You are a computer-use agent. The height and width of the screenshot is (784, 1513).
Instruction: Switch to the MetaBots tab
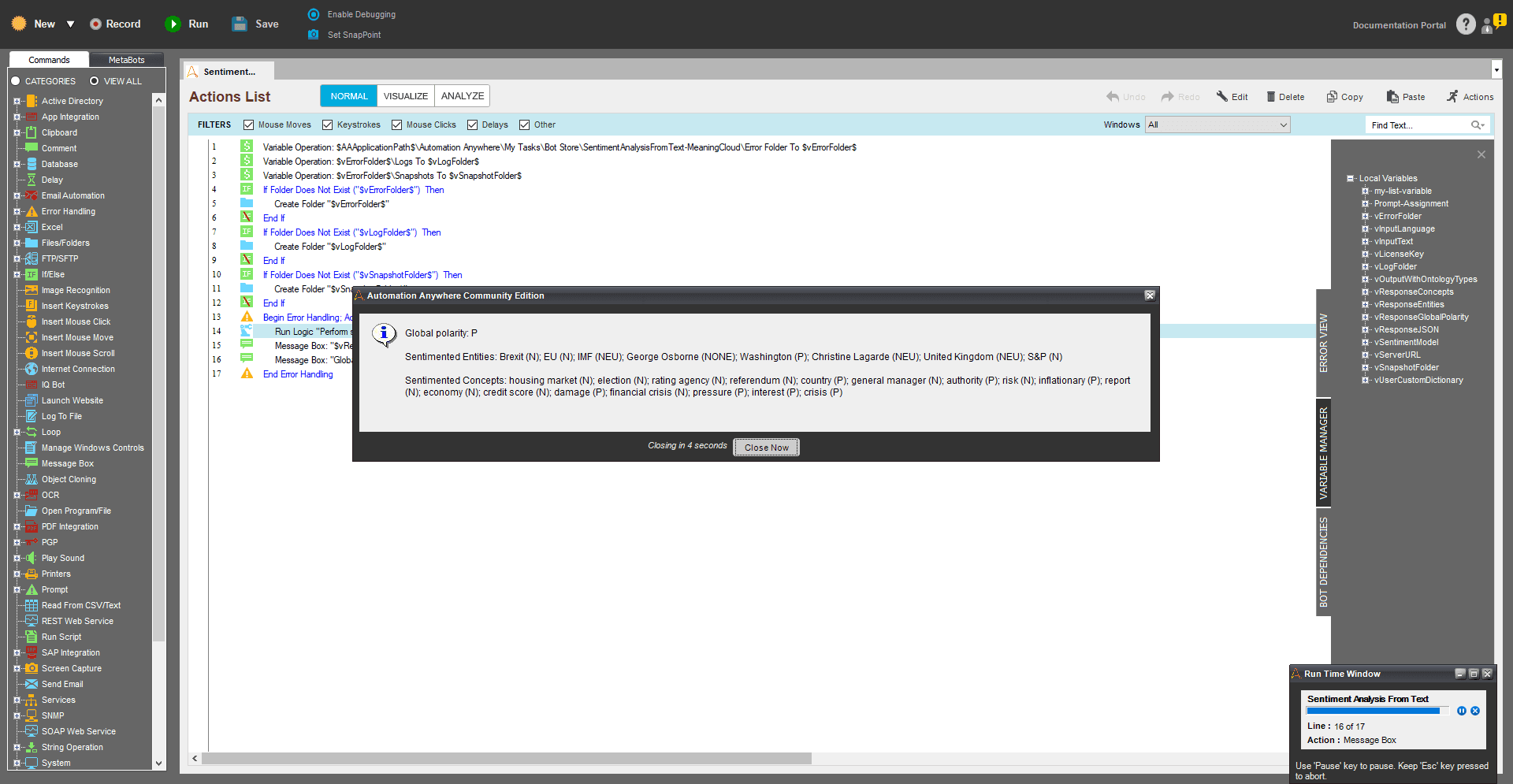pyautogui.click(x=126, y=60)
